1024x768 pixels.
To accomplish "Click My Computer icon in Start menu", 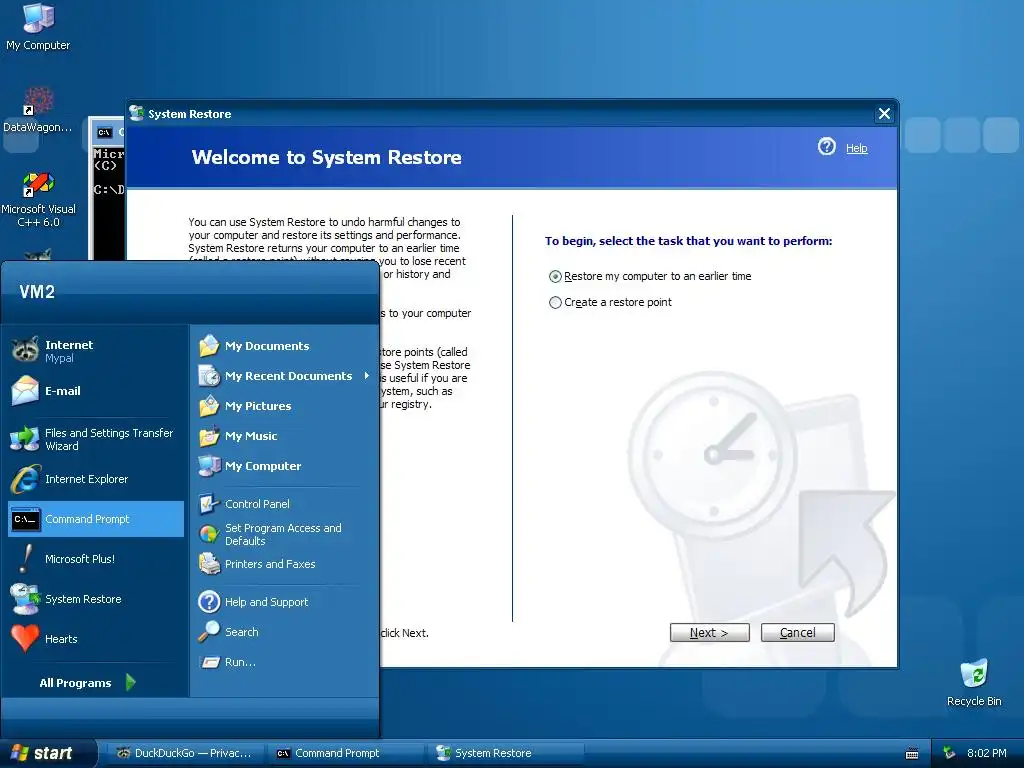I will 209,466.
